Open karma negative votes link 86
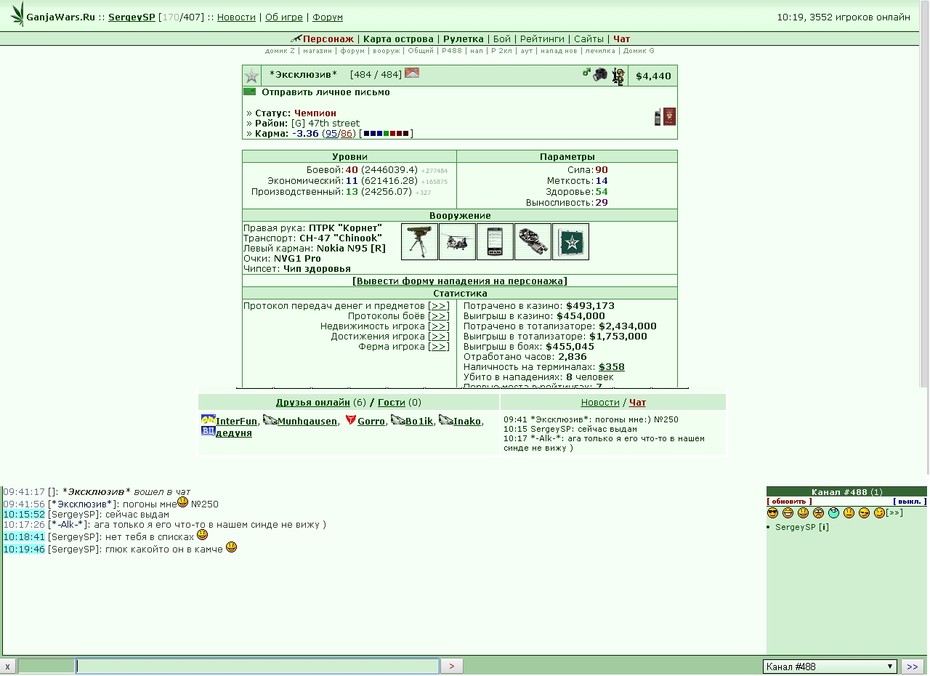The width and height of the screenshot is (930, 676). [x=346, y=133]
